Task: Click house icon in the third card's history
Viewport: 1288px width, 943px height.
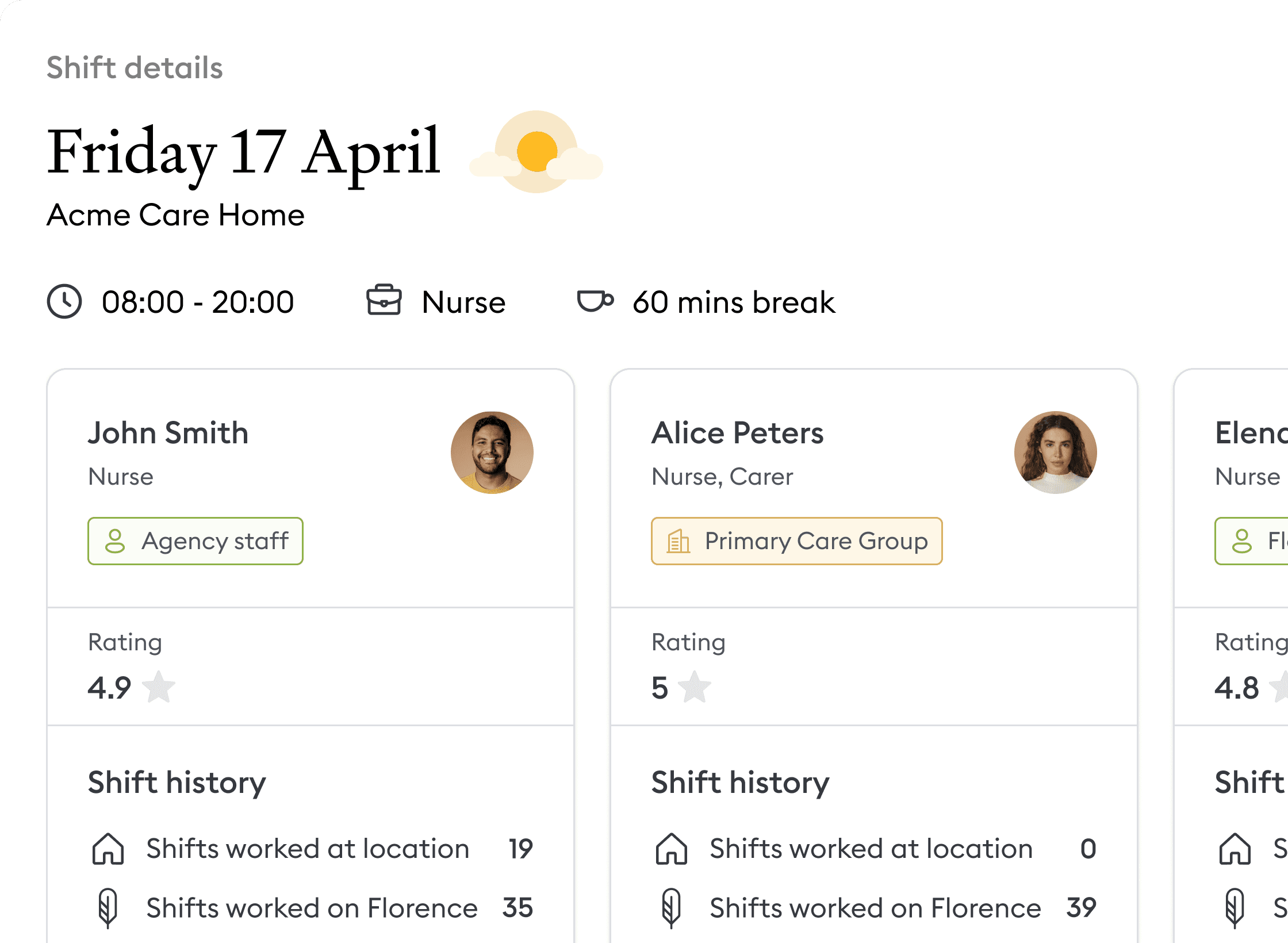Action: tap(1235, 849)
